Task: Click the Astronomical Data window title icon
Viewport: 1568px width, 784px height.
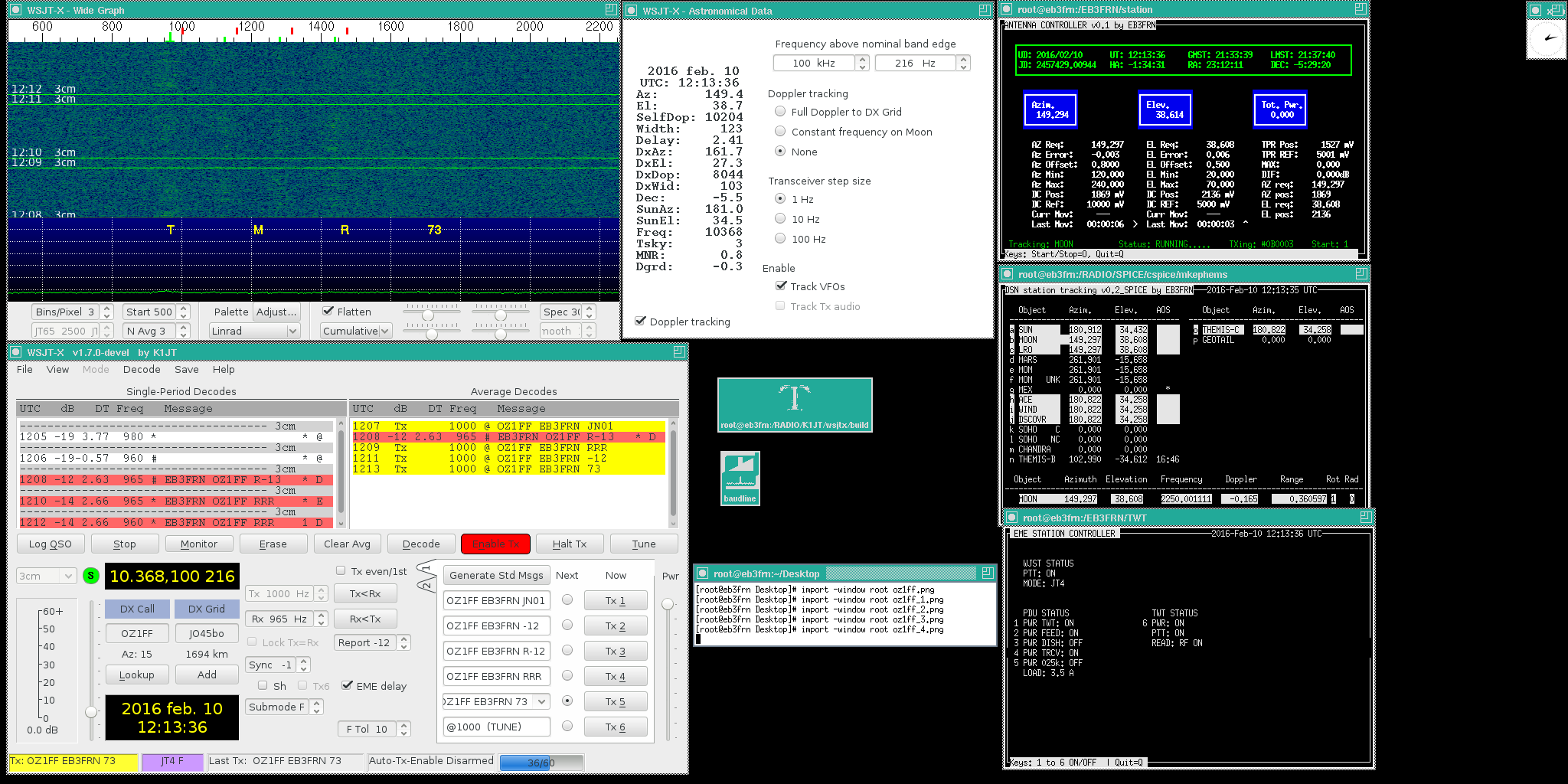Action: pyautogui.click(x=632, y=11)
